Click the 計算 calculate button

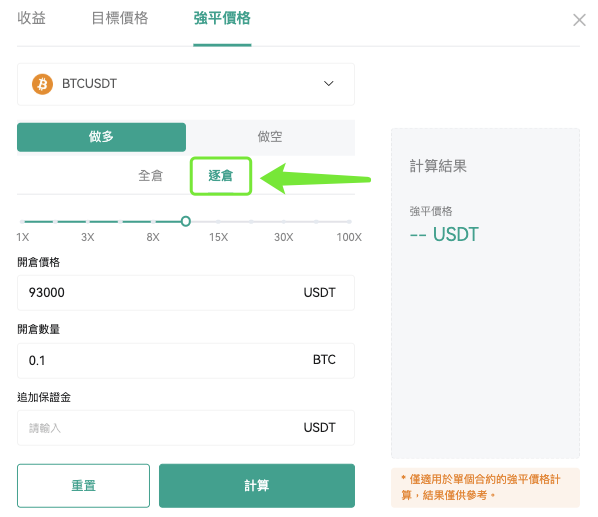tap(257, 485)
